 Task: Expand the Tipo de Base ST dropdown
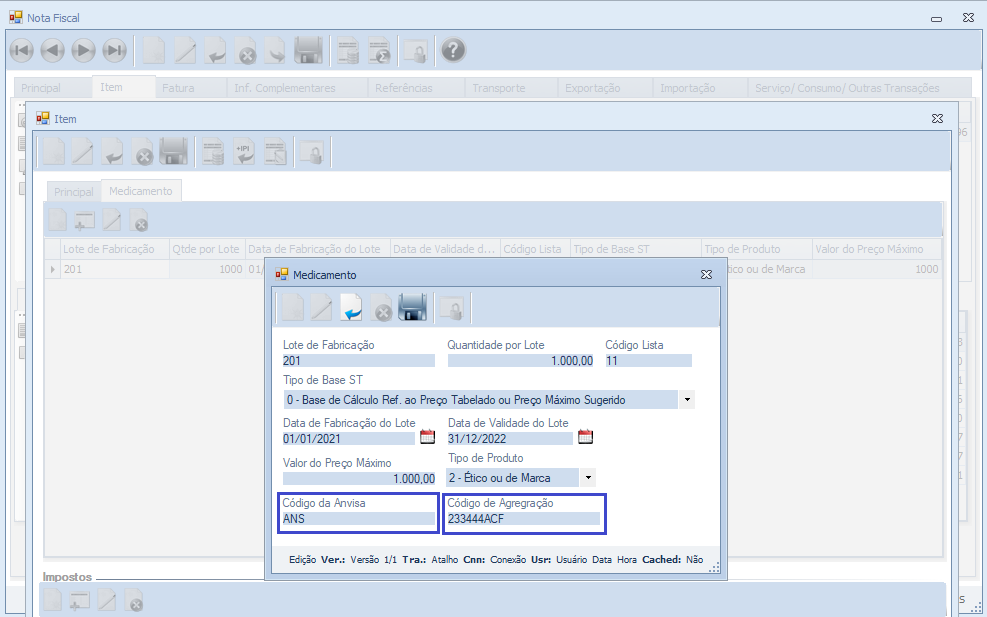tap(687, 400)
